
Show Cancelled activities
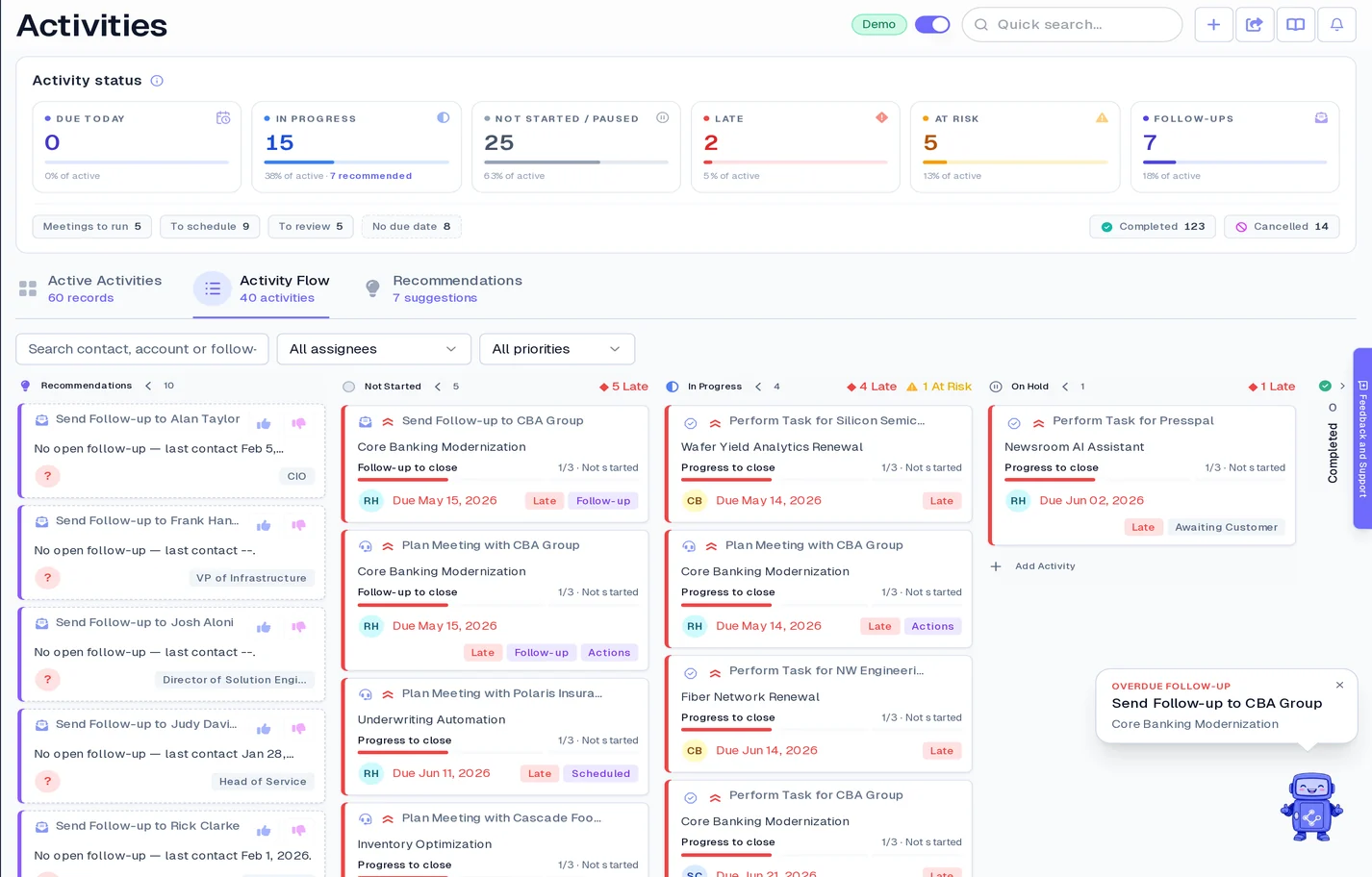coord(1282,227)
